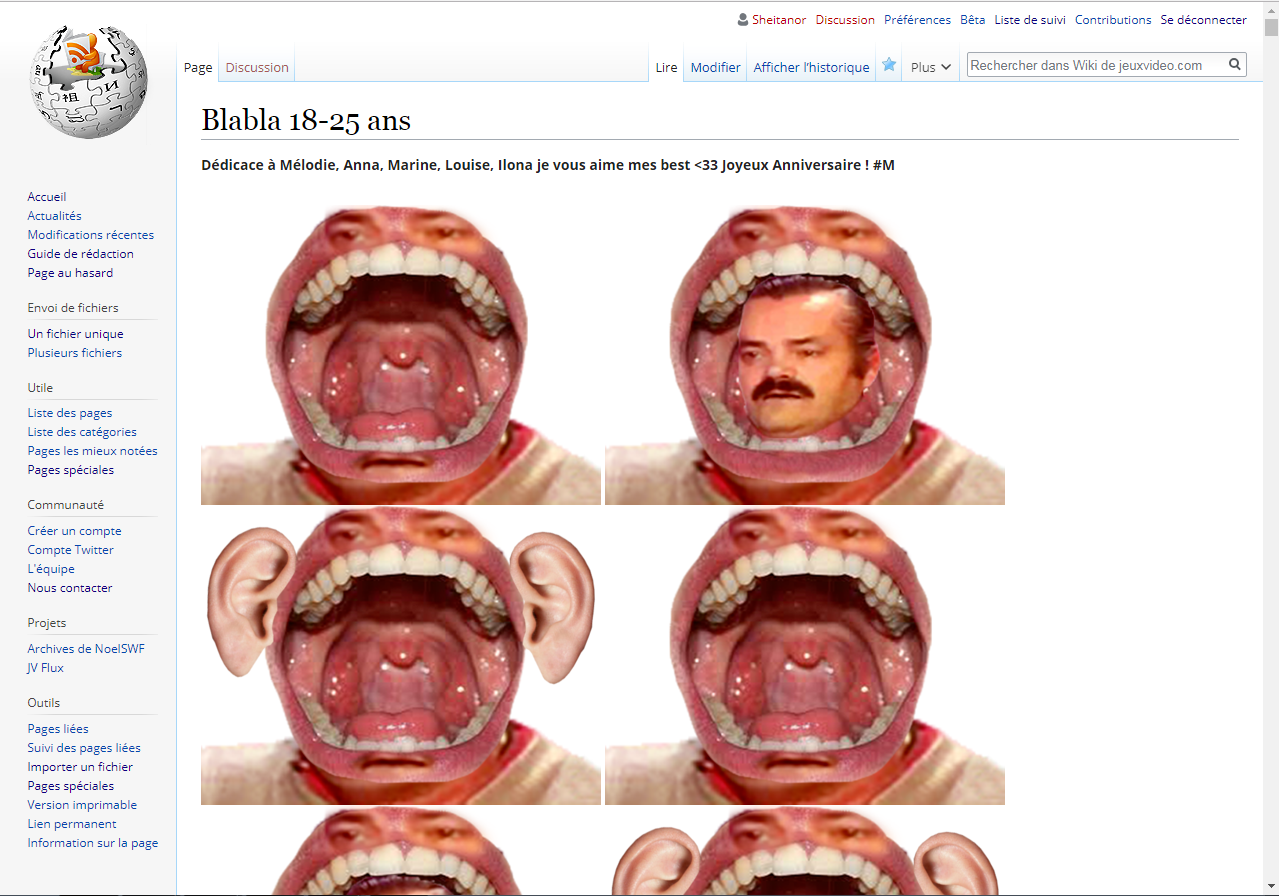Open Compte Twitter link
This screenshot has width=1279, height=896.
pos(71,550)
